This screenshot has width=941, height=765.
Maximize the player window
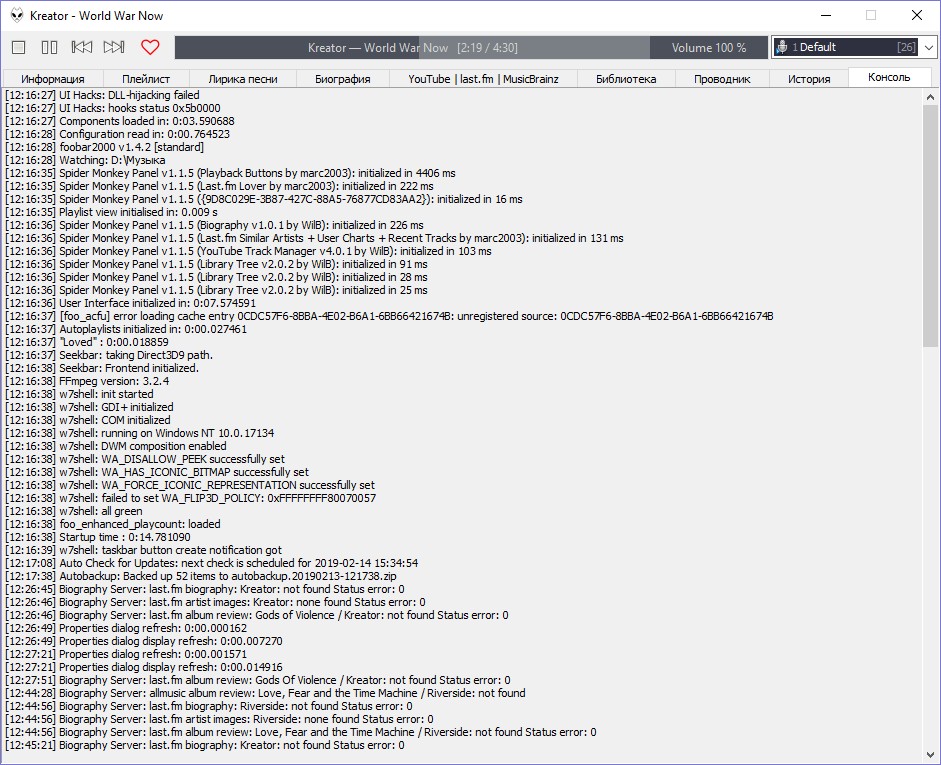point(871,15)
